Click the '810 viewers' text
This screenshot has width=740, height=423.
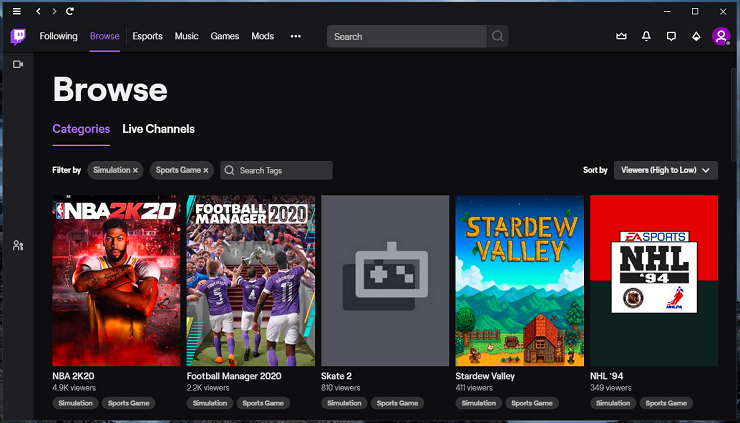(x=341, y=388)
